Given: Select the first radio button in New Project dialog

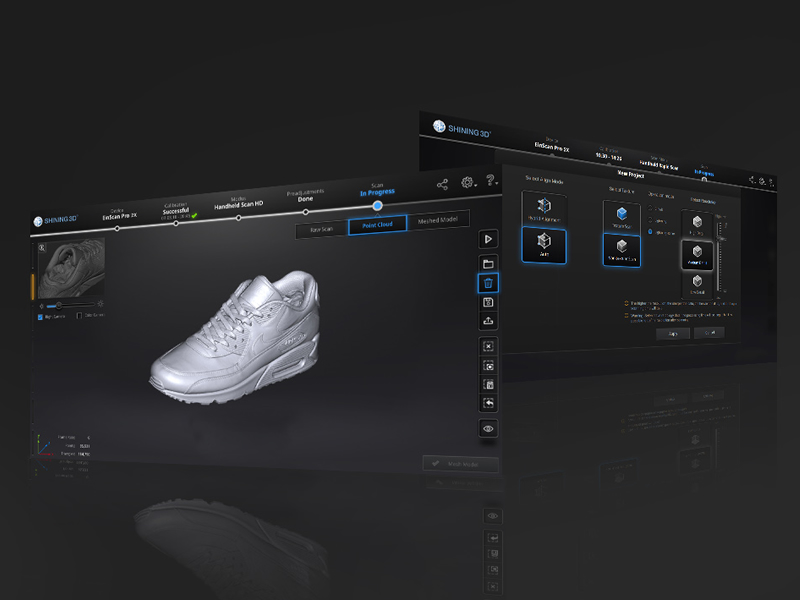Looking at the screenshot, I should point(650,209).
